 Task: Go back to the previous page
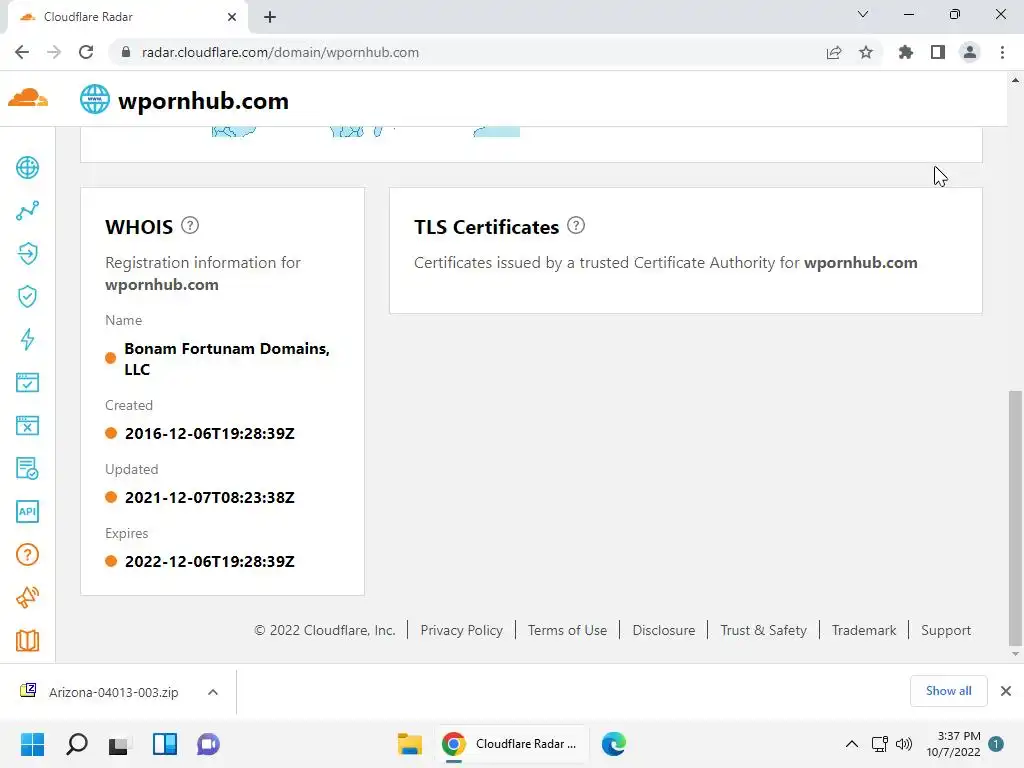pos(22,52)
